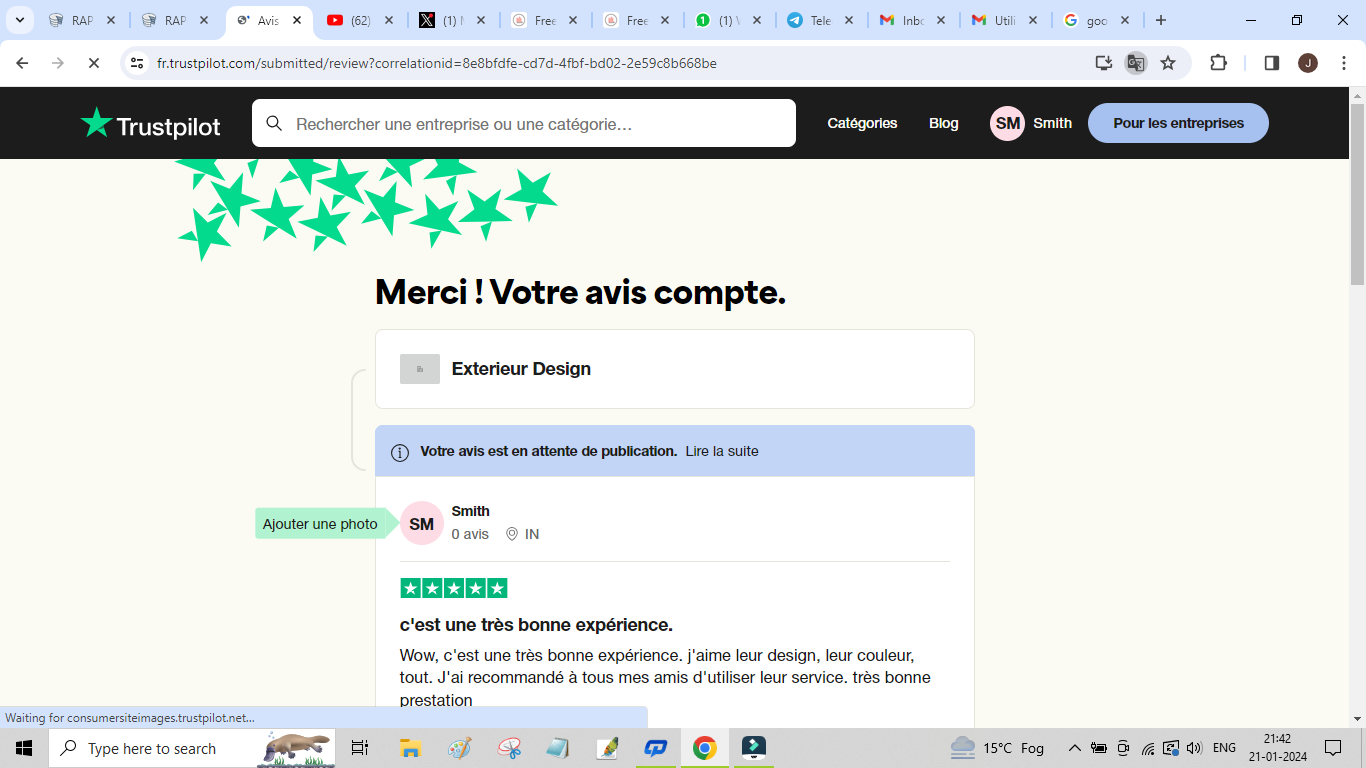The image size is (1366, 768).
Task: Click the info icon in pending banner
Action: pos(400,452)
